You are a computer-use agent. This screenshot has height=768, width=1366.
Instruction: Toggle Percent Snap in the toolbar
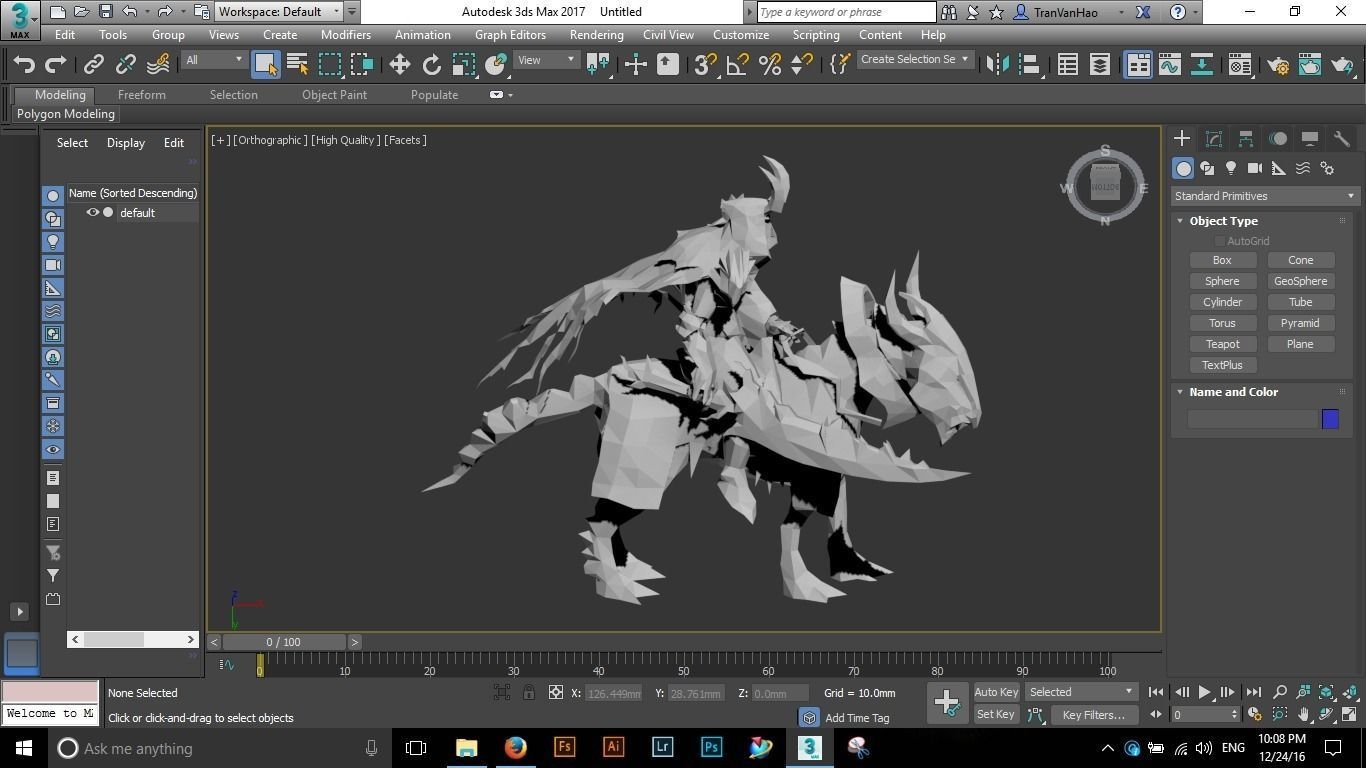(x=770, y=64)
